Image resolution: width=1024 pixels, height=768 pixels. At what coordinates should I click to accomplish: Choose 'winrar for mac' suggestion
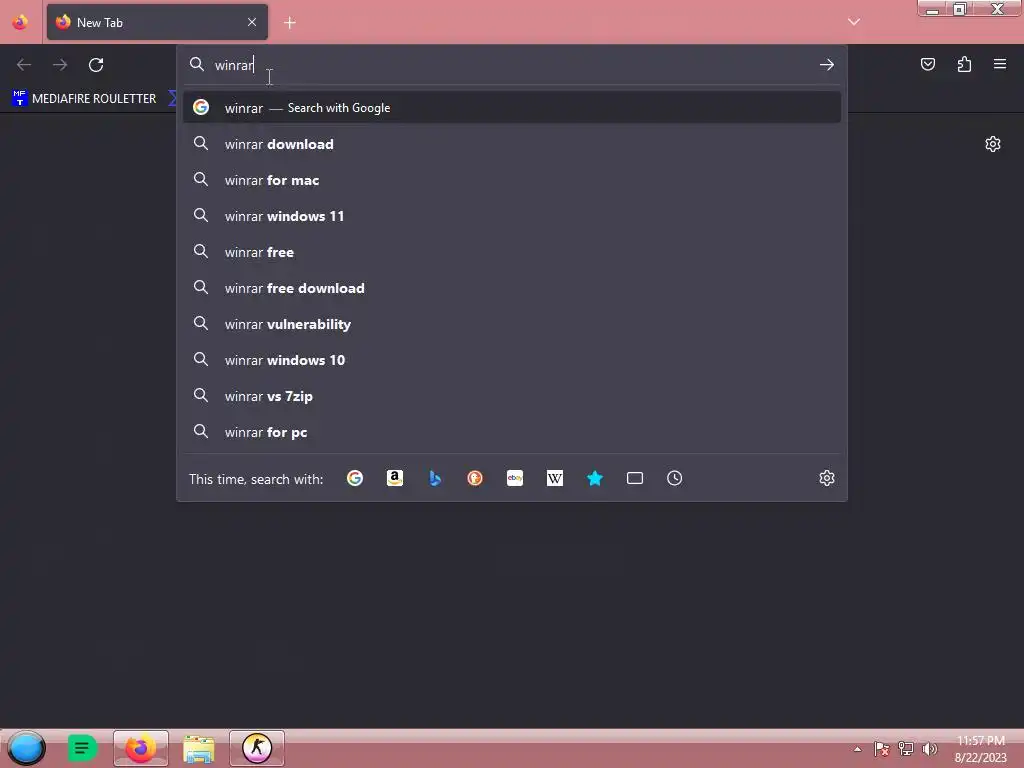tap(512, 180)
